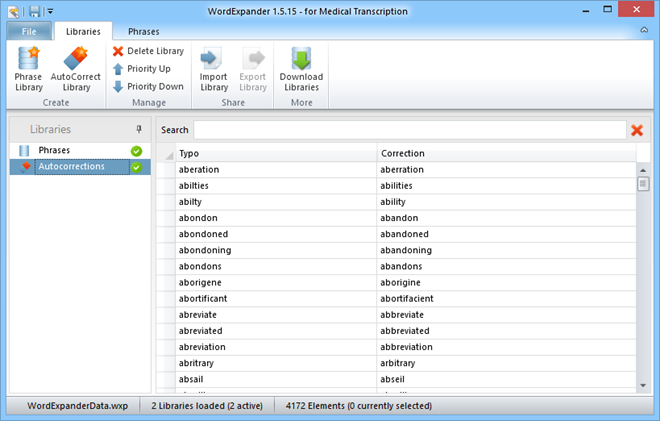Select the typo cell 'abondons'
Viewport: 660px width, 421px height.
click(x=276, y=266)
